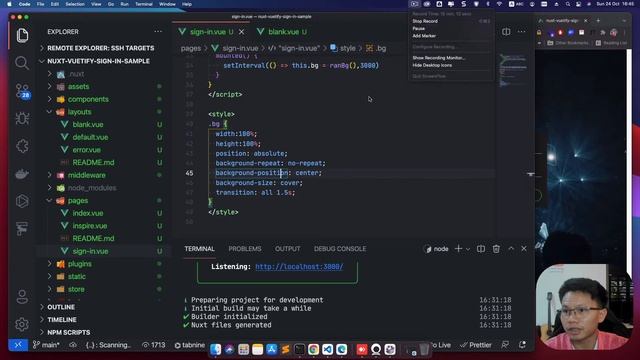Open the Selection menu in menu bar
Viewport: 640px width, 360px height.
tap(75, 4)
